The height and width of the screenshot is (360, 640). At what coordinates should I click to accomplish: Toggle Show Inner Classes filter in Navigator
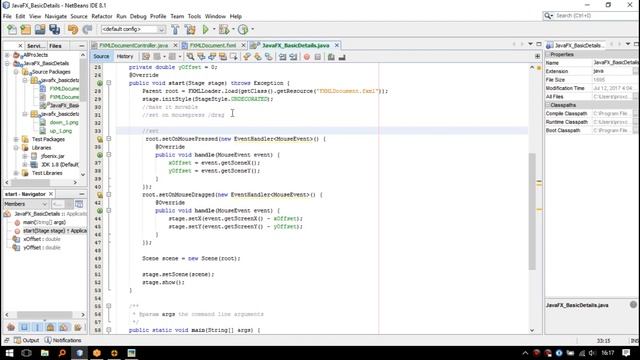click(x=64, y=327)
